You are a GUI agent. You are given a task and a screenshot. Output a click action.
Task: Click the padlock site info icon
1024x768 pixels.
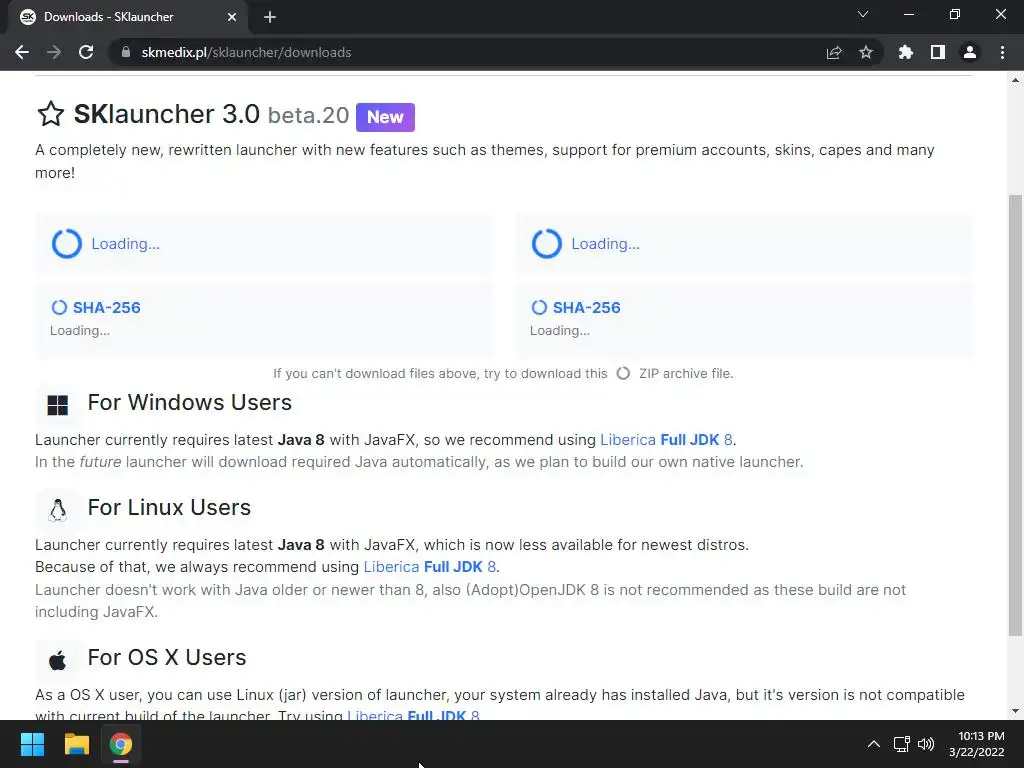pos(126,52)
